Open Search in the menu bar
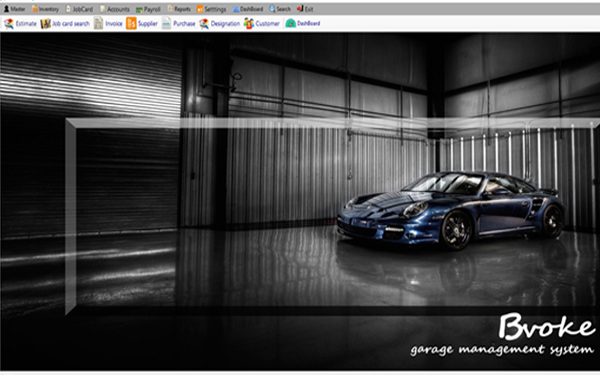600x375 pixels. 280,9
